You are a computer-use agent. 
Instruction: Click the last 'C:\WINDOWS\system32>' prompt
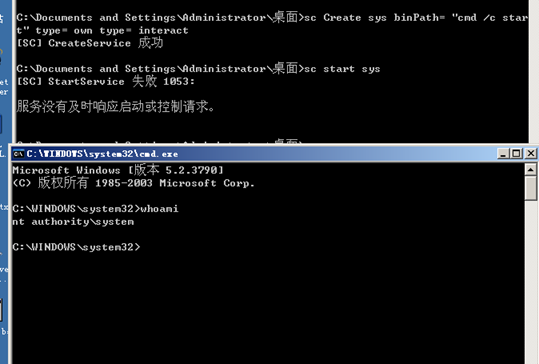tap(76, 247)
